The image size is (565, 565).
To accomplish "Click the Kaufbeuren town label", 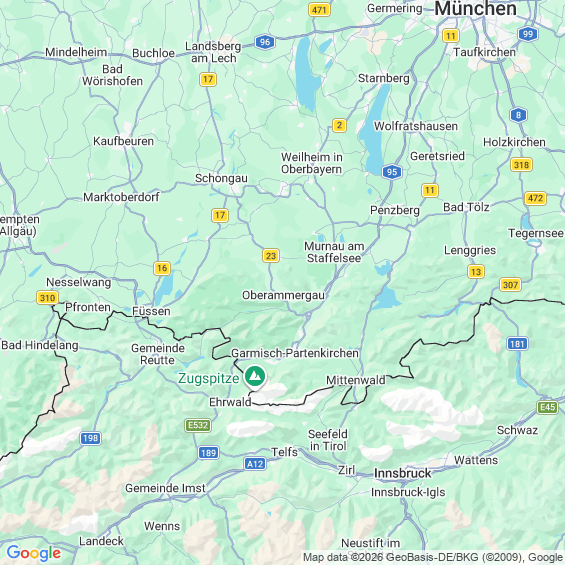I will [x=124, y=141].
